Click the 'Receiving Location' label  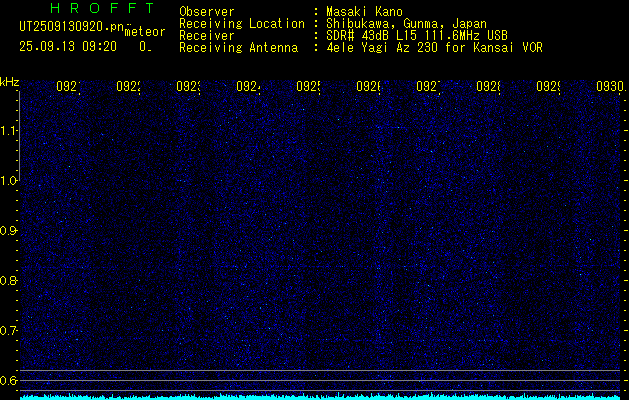[242, 24]
